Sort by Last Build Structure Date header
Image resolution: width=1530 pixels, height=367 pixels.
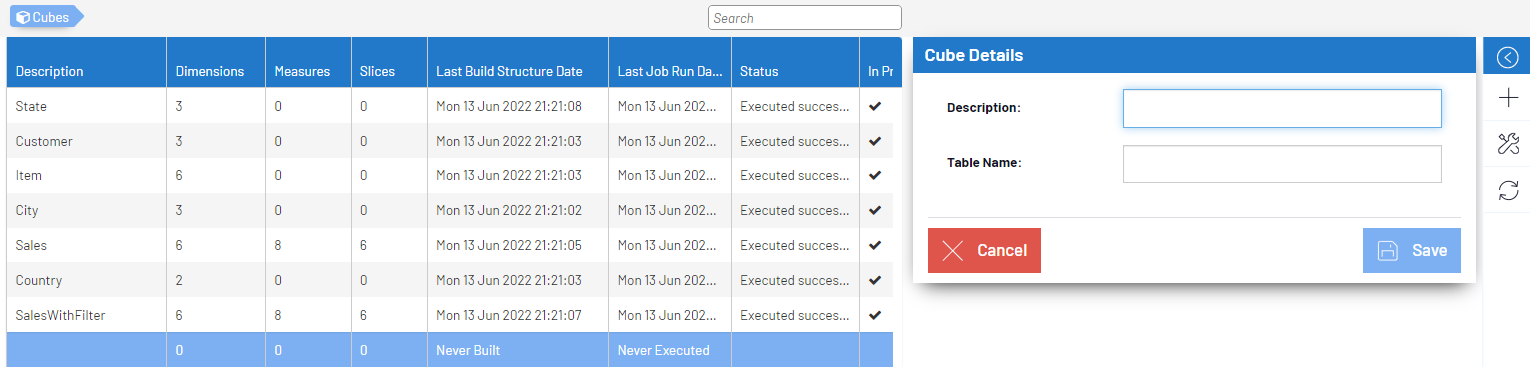(x=509, y=71)
